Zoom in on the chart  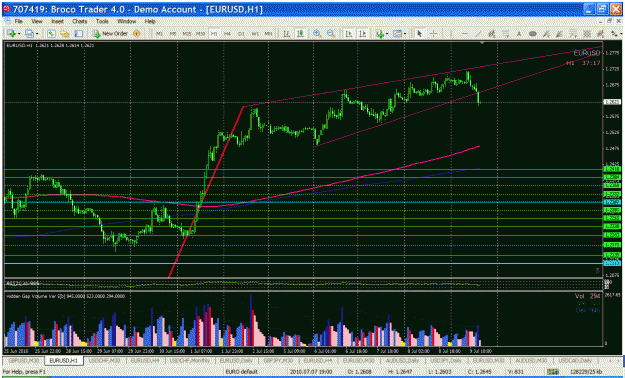click(x=317, y=34)
